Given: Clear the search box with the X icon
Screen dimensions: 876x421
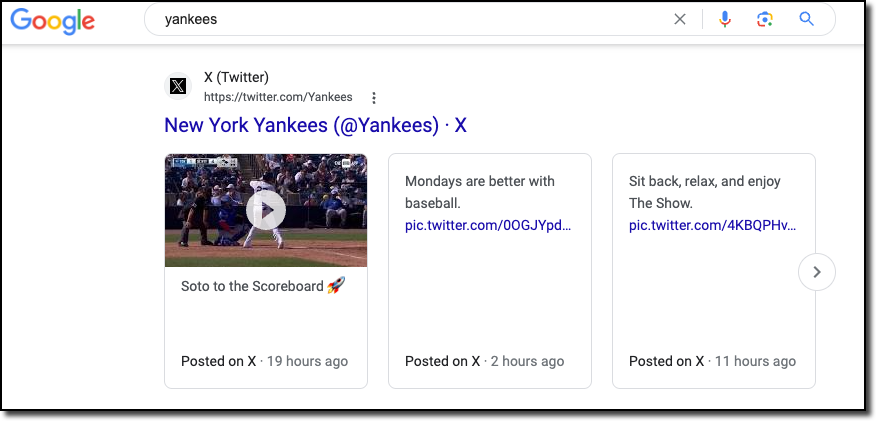Looking at the screenshot, I should point(679,20).
